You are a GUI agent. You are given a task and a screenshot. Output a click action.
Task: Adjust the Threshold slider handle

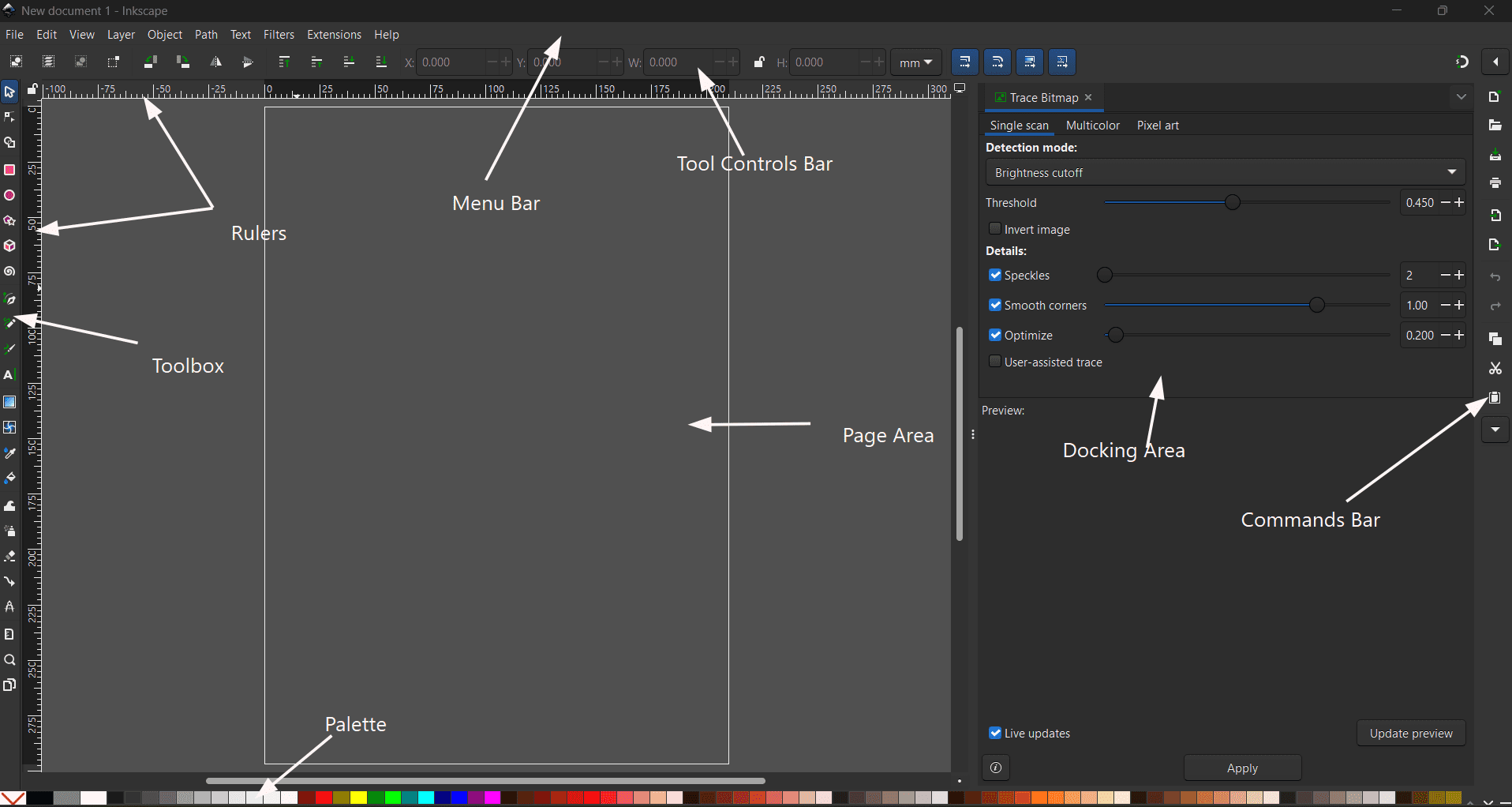pyautogui.click(x=1233, y=203)
